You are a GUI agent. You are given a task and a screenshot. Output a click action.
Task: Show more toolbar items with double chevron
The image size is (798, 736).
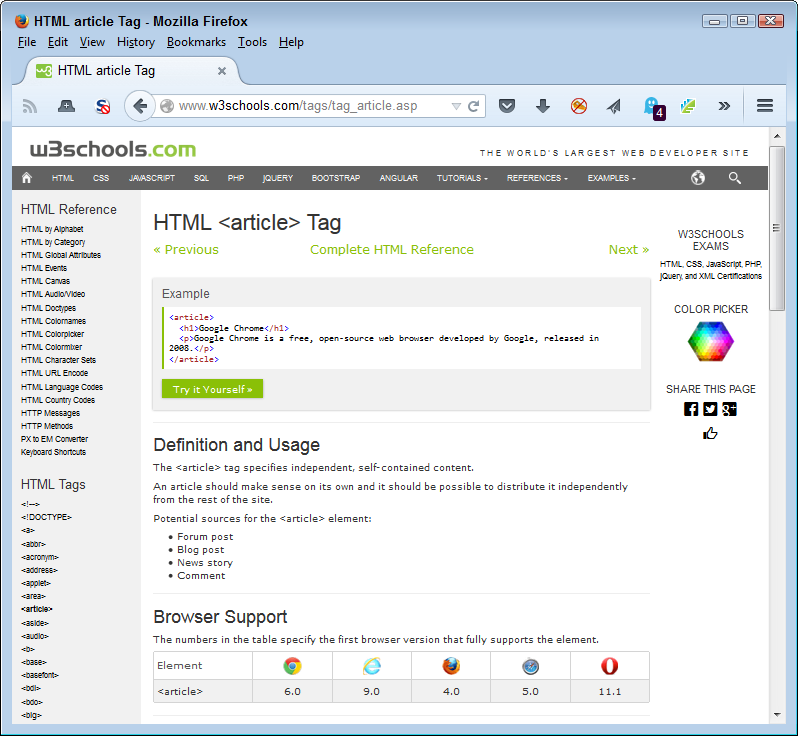pos(724,106)
